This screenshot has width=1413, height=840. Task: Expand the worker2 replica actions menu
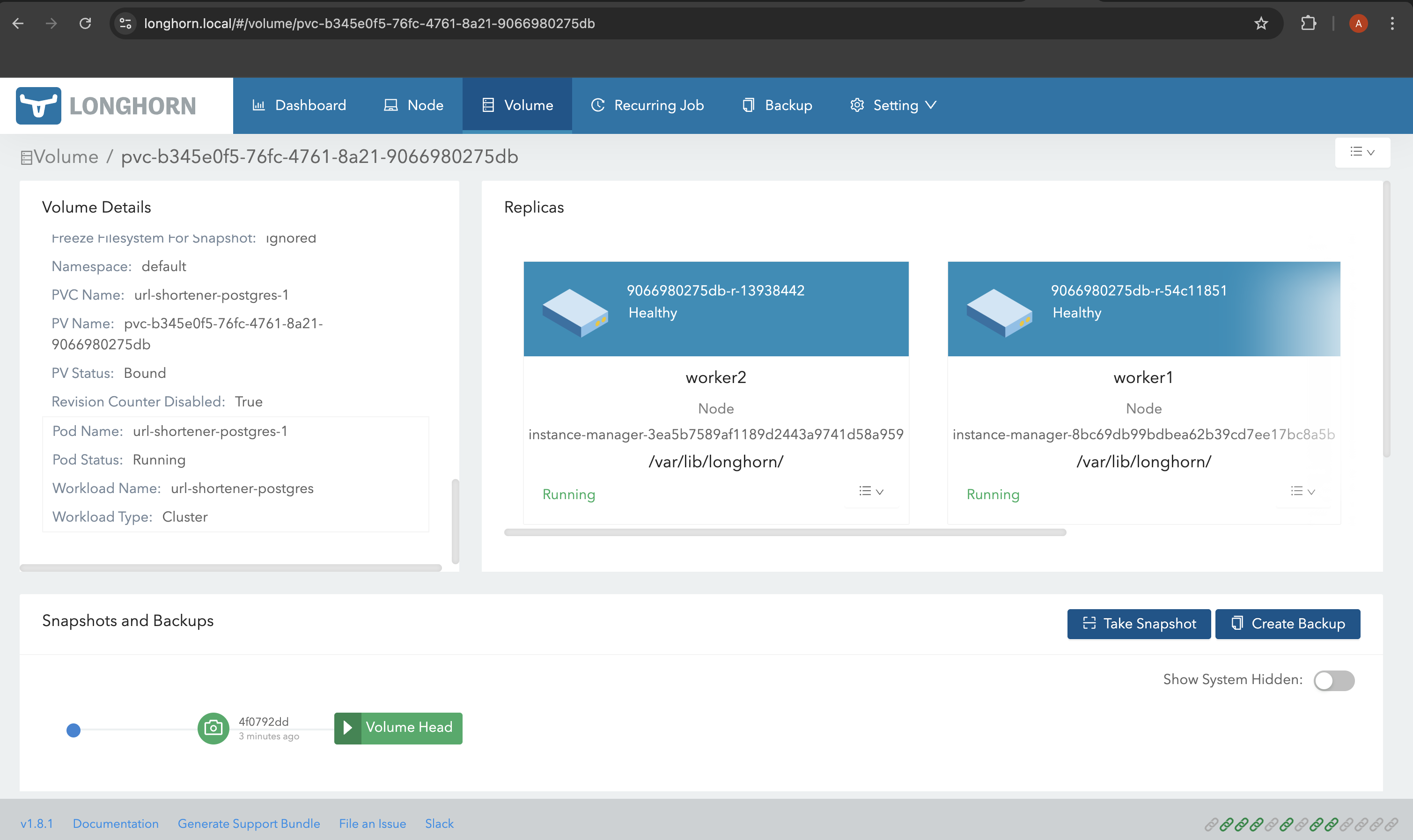tap(870, 491)
